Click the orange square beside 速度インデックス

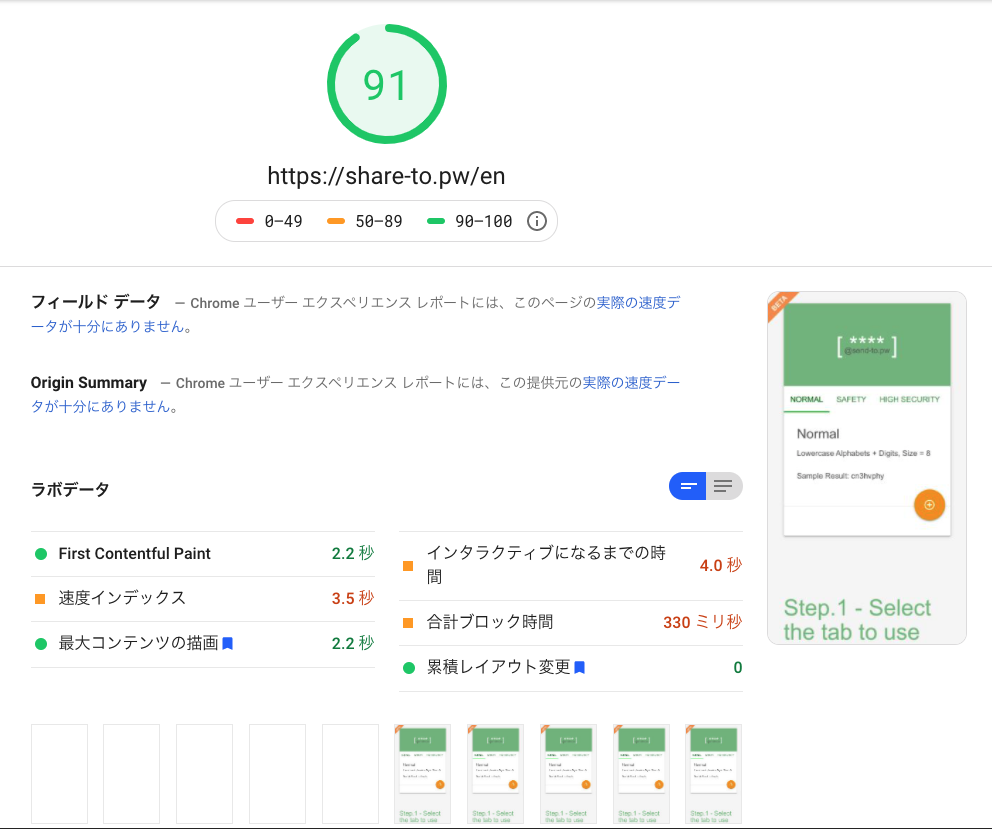click(42, 599)
